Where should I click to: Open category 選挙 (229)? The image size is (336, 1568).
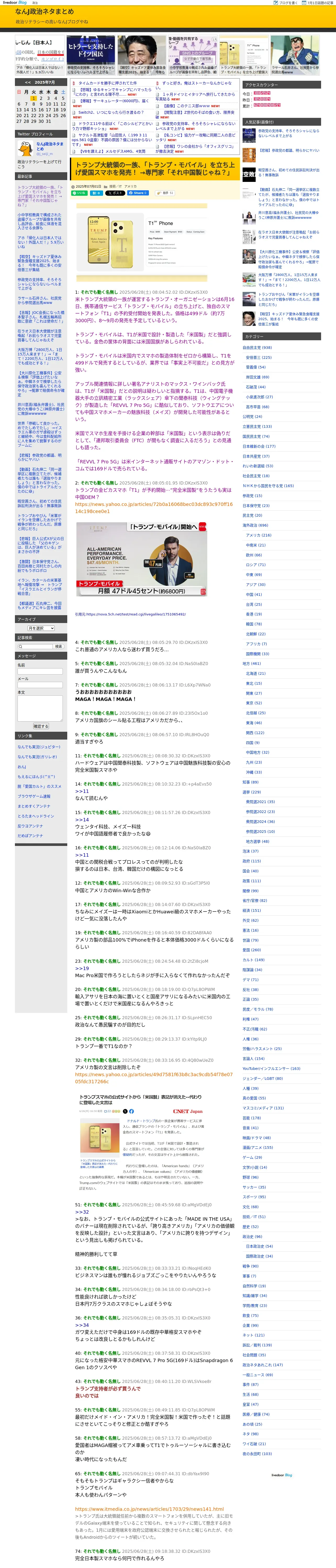[252, 792]
